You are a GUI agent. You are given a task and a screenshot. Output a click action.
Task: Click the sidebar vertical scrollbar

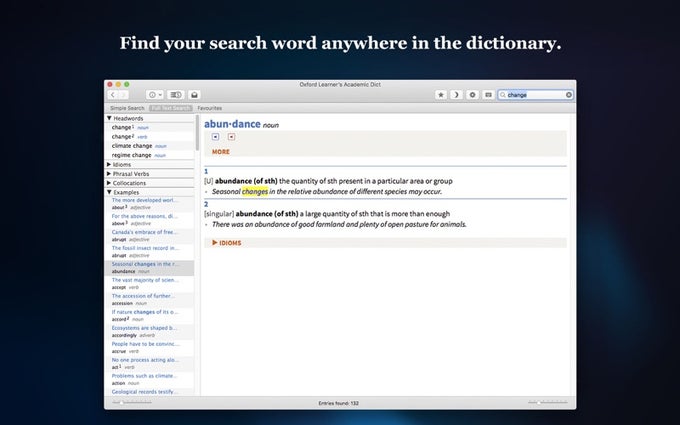(197, 133)
